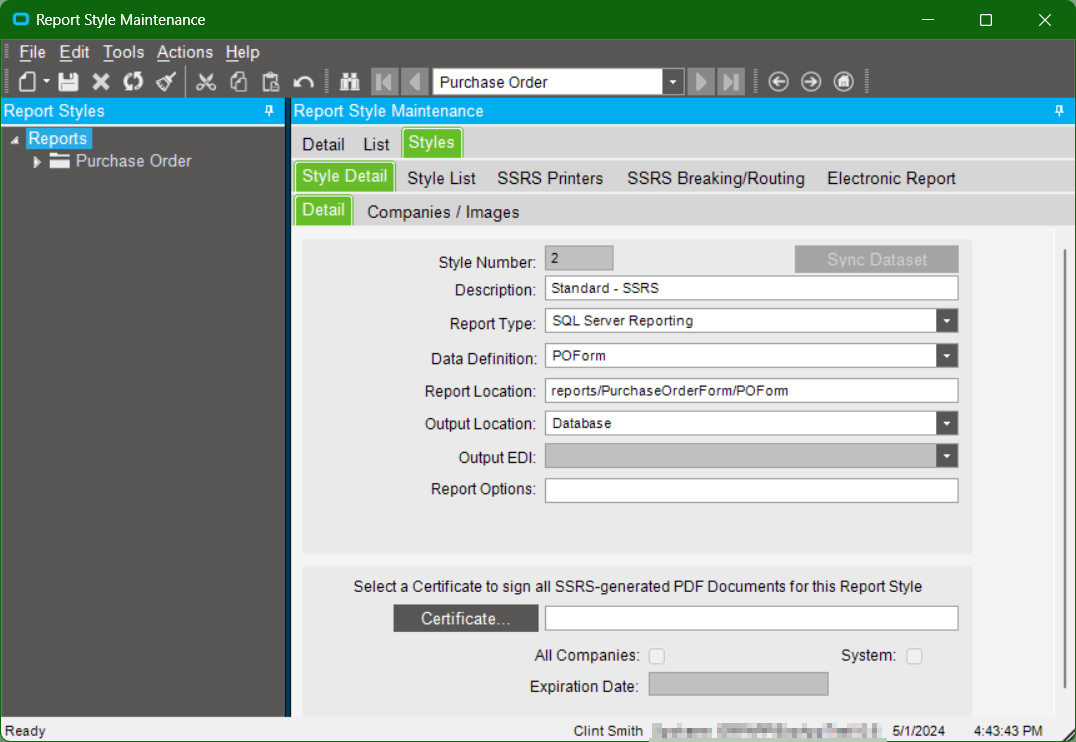
Task: Click into the Report Options field
Action: coord(751,490)
